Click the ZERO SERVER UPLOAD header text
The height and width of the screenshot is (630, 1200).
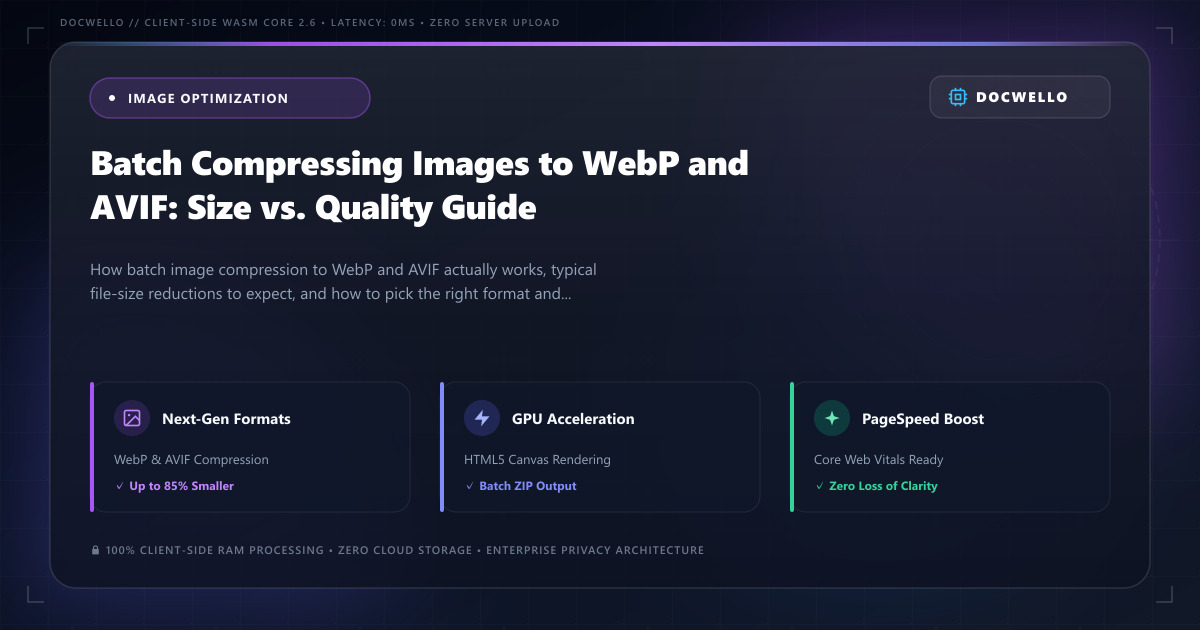(497, 22)
